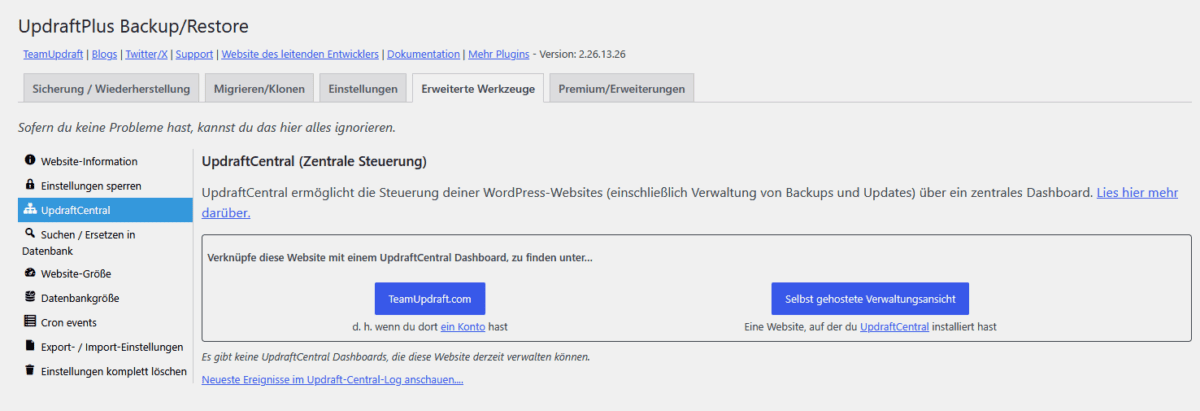Screen dimensions: 1200x411
Task: Show Website-Größe in the sidebar
Action: point(105,273)
